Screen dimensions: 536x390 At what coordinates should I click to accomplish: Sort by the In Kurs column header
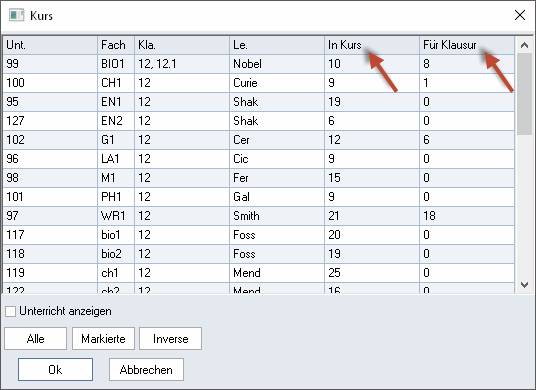click(x=372, y=45)
